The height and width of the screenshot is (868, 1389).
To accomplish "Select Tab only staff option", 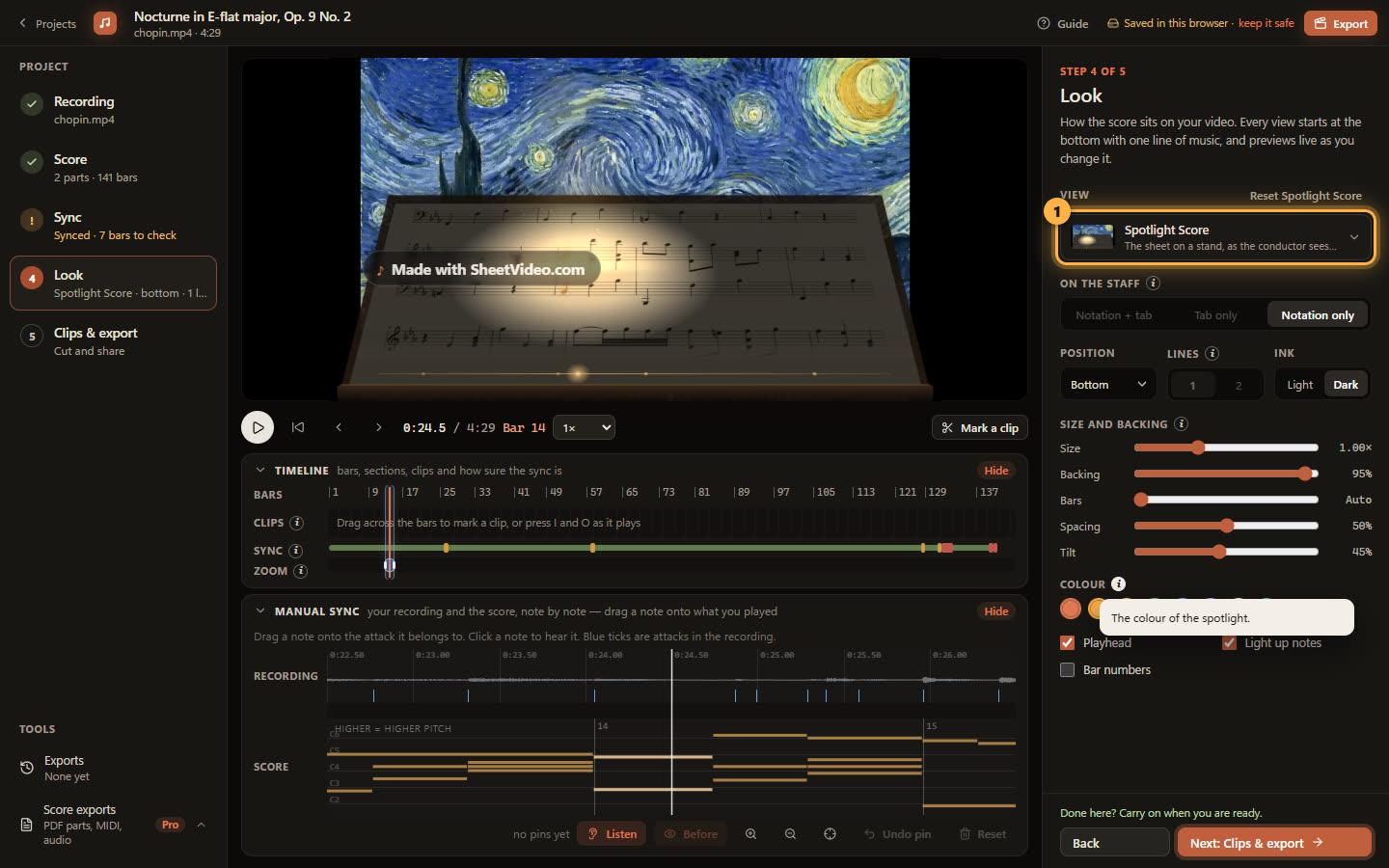I will [1215, 315].
